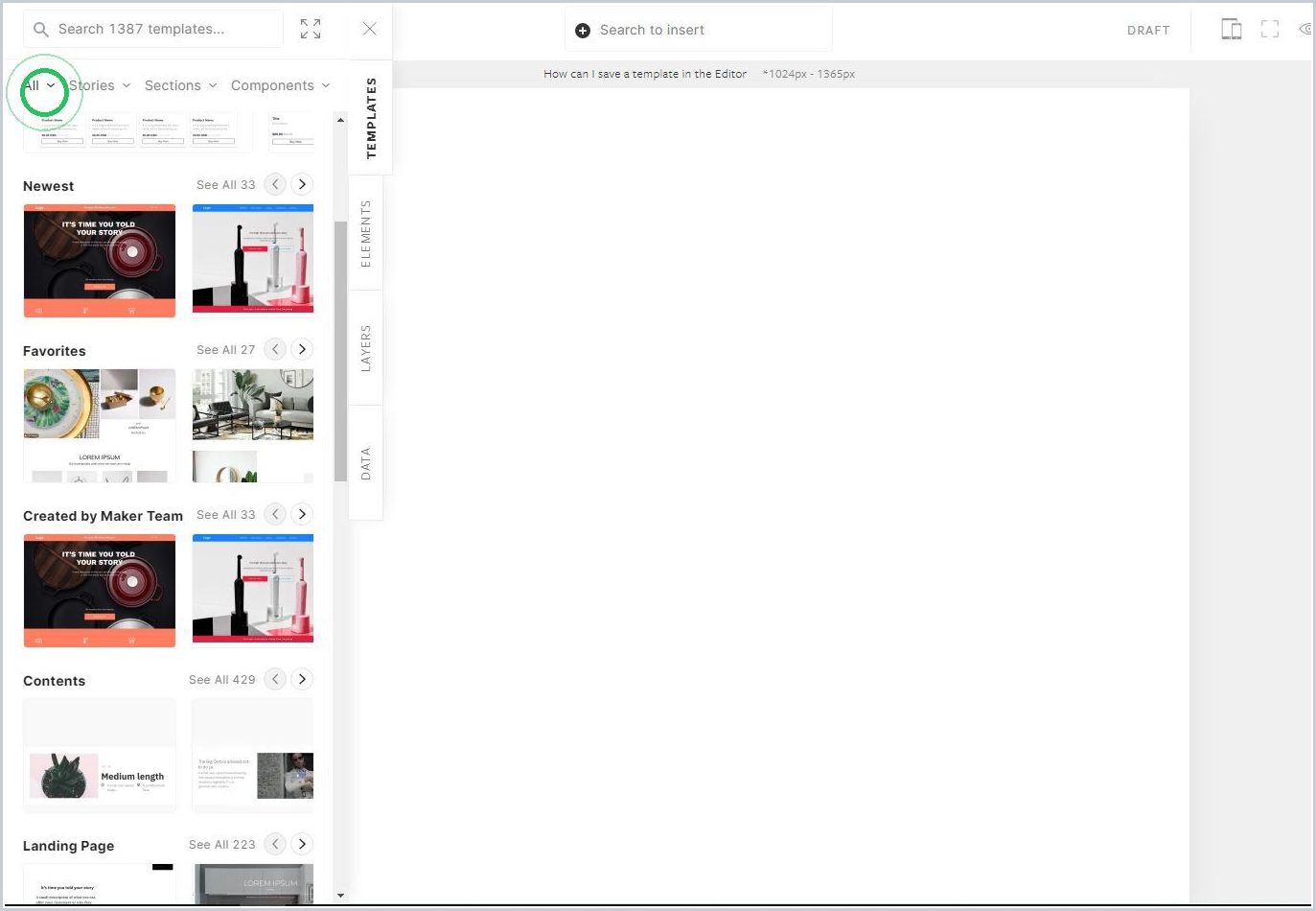Click the template search magnifier icon

(x=40, y=30)
